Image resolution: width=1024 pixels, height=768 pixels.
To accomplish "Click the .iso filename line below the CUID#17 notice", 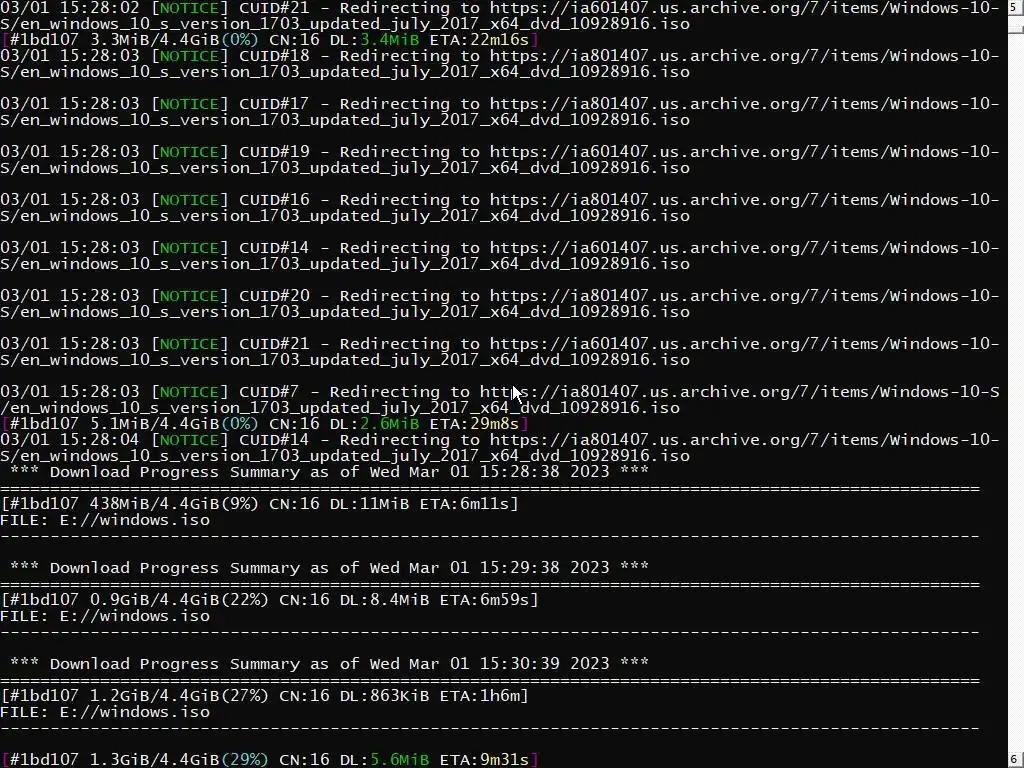I will (345, 120).
